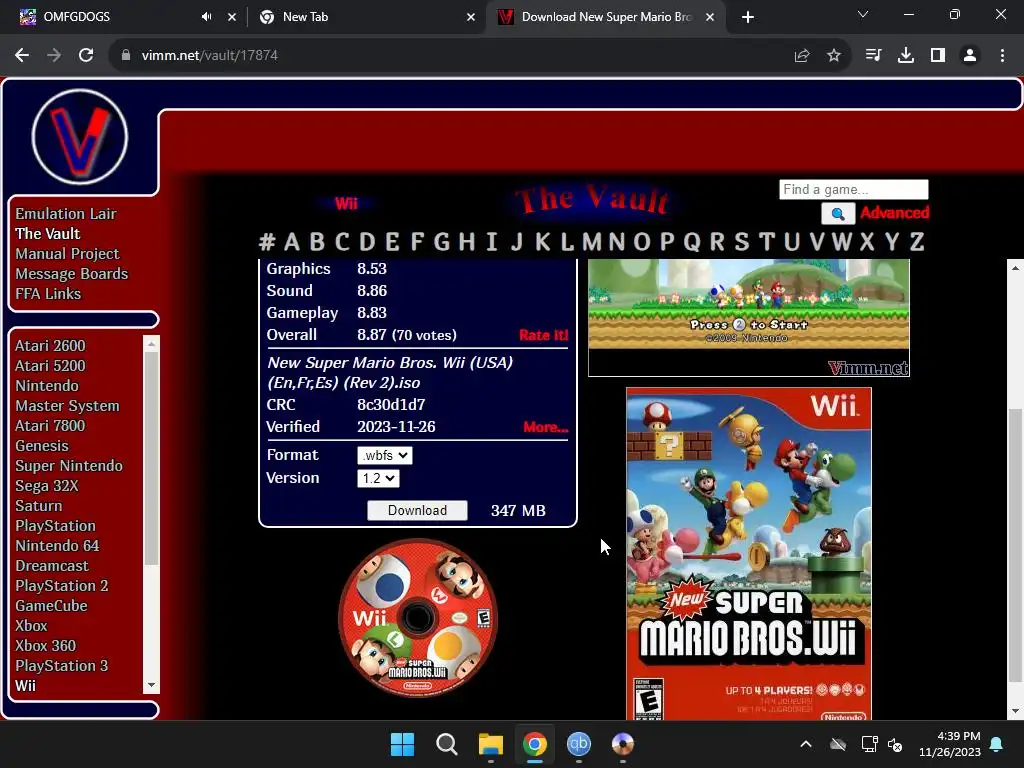The height and width of the screenshot is (768, 1024).
Task: Mute the OMFGDOGS tab audio icon
Action: (206, 17)
